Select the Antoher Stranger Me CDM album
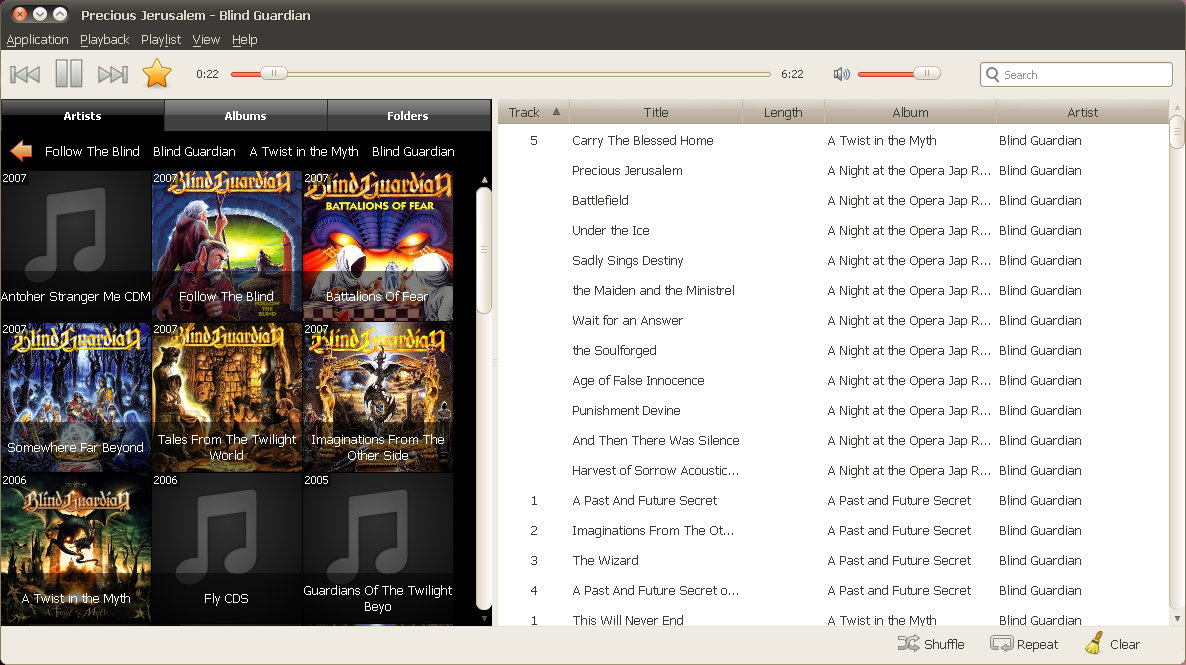This screenshot has height=665, width=1186. tap(76, 246)
